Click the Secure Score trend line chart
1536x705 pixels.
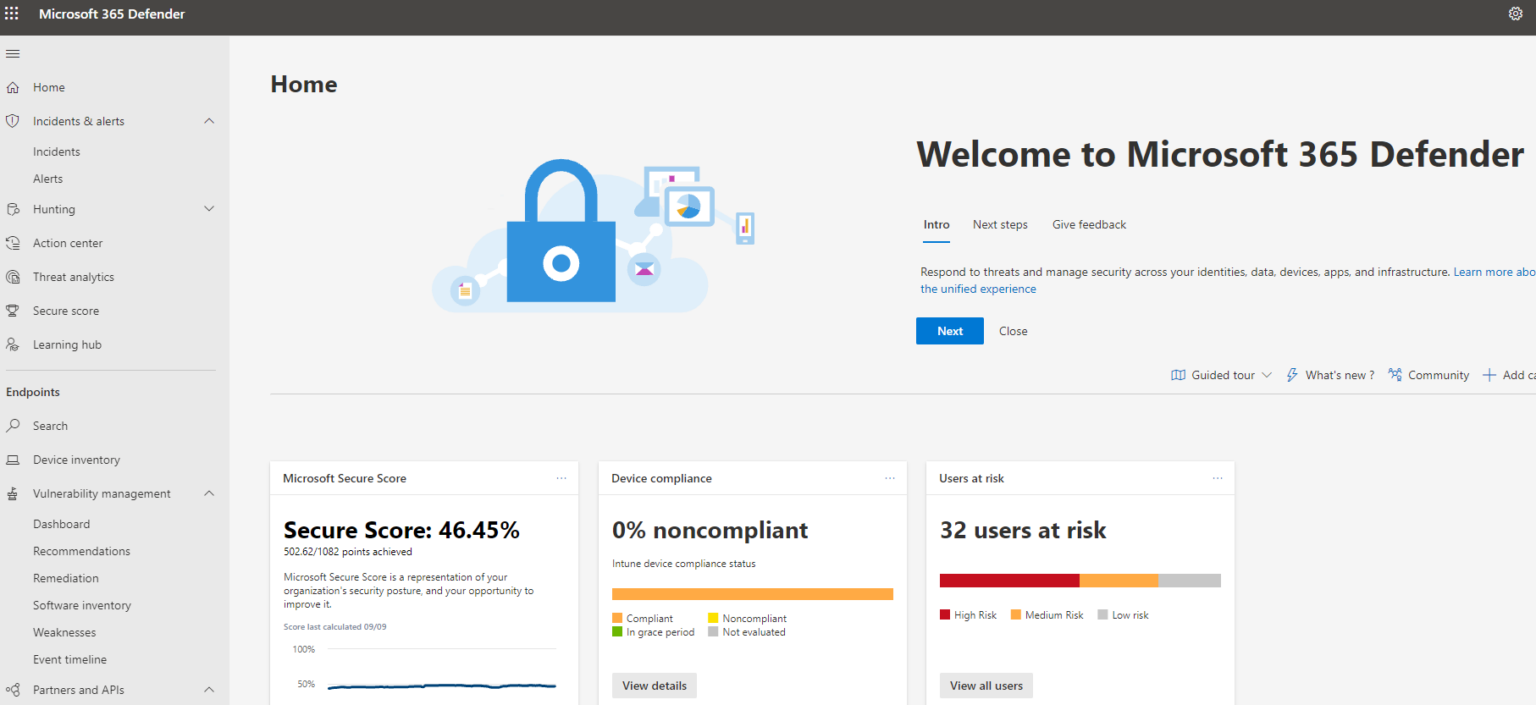441,686
